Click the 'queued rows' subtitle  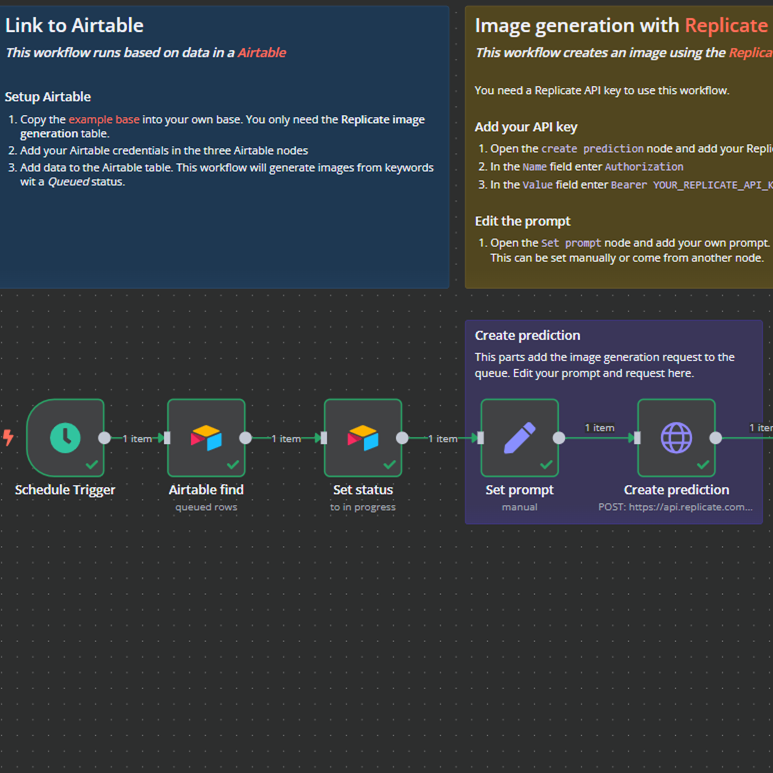click(x=206, y=507)
